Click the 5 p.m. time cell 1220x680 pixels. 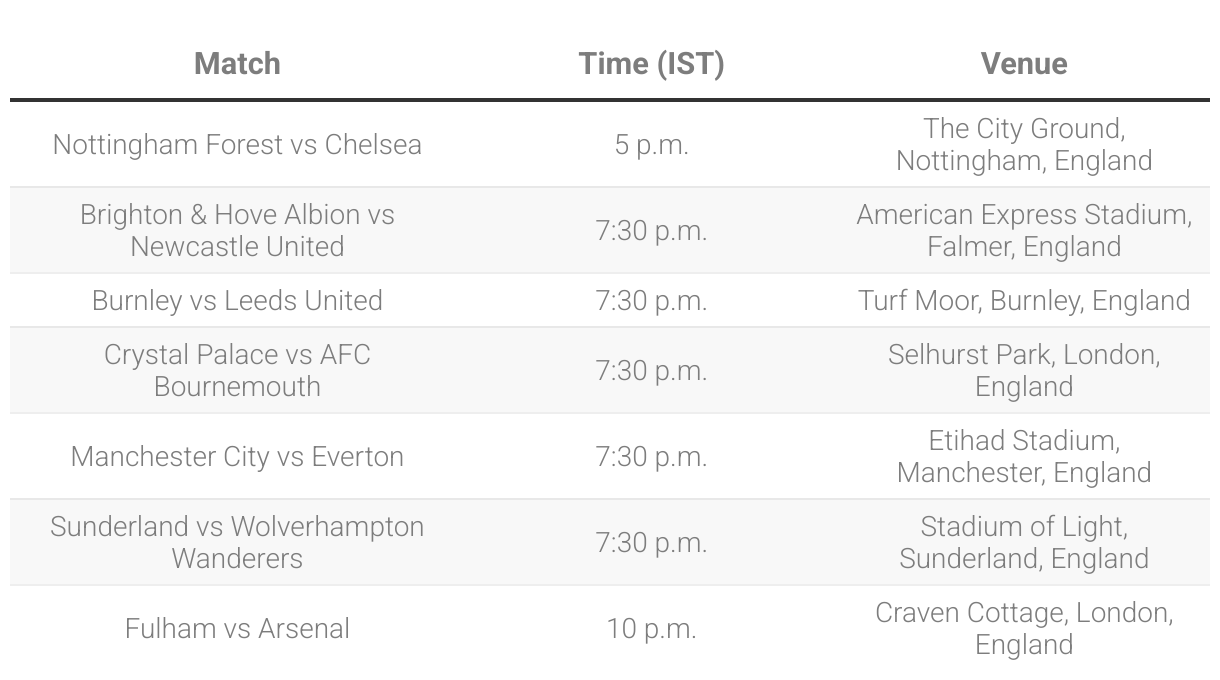(651, 144)
